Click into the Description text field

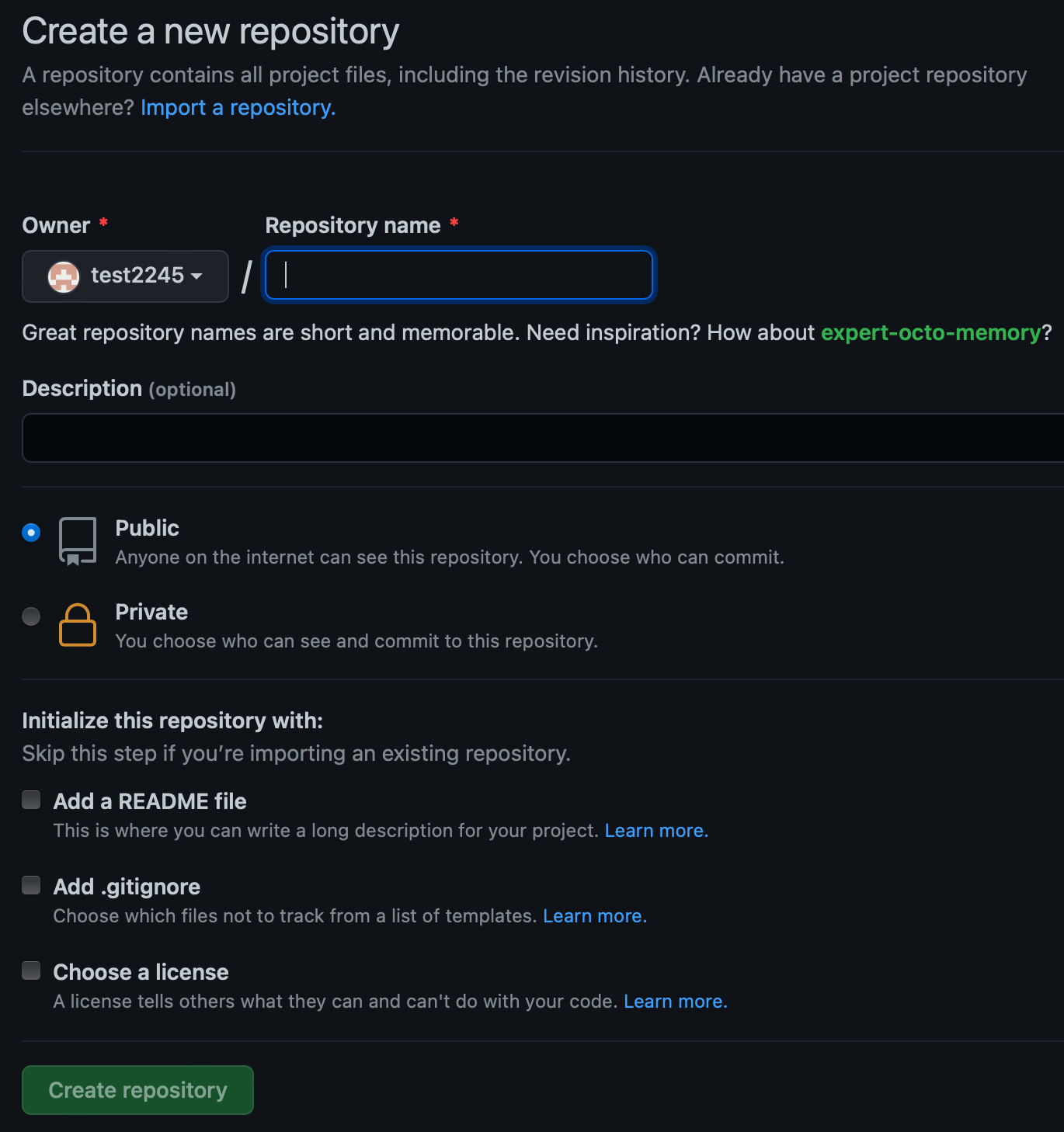(x=543, y=438)
